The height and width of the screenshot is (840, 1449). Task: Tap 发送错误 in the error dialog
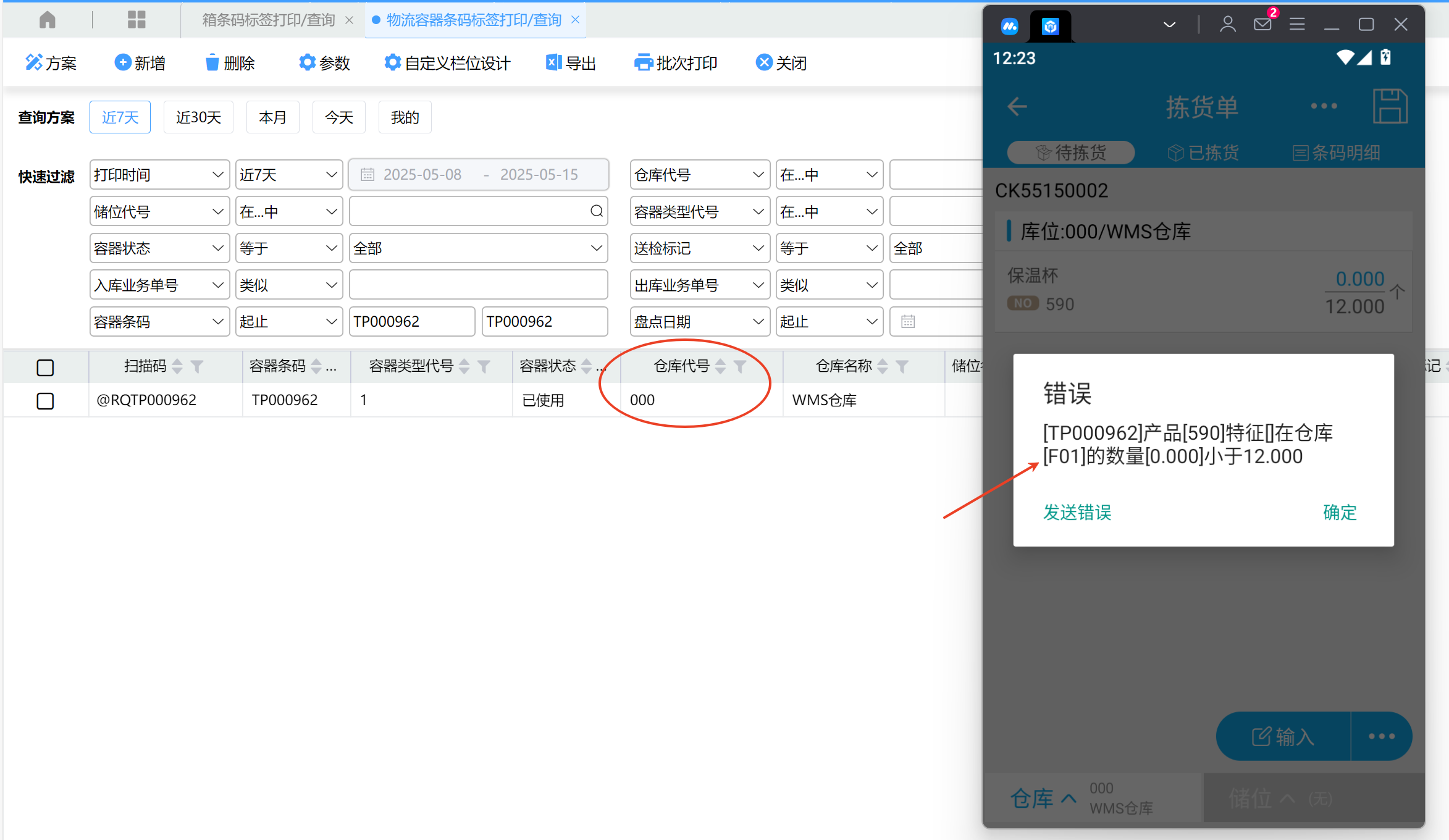coord(1077,512)
